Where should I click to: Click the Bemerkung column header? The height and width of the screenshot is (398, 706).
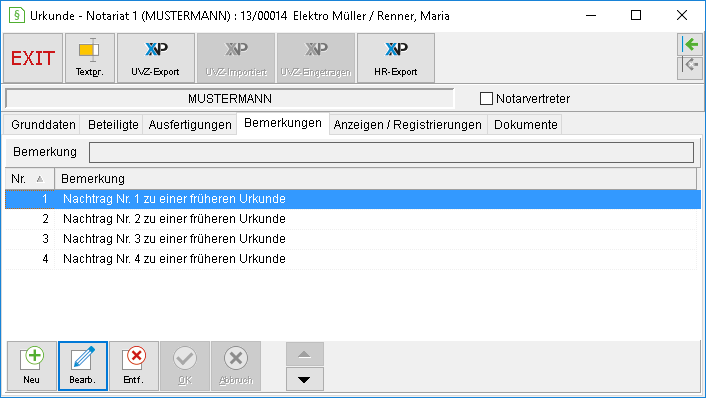[x=376, y=179]
